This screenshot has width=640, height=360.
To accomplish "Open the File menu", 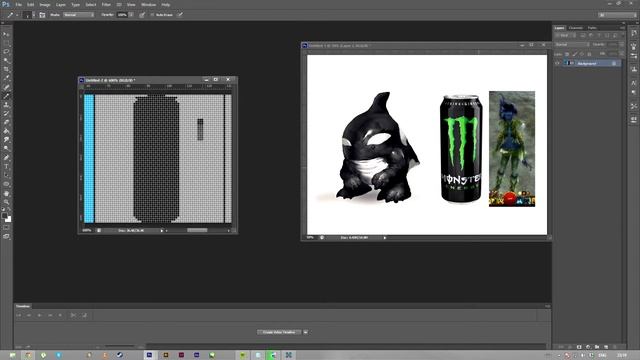I will pyautogui.click(x=18, y=4).
